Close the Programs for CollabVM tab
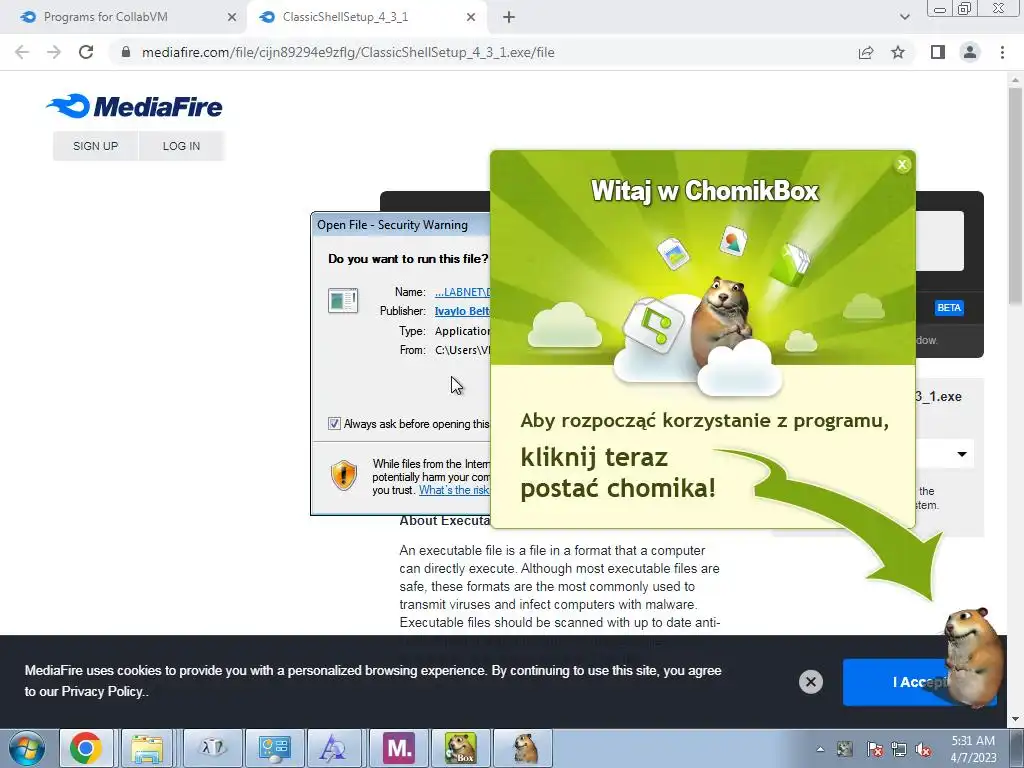This screenshot has width=1024, height=768. click(x=231, y=18)
